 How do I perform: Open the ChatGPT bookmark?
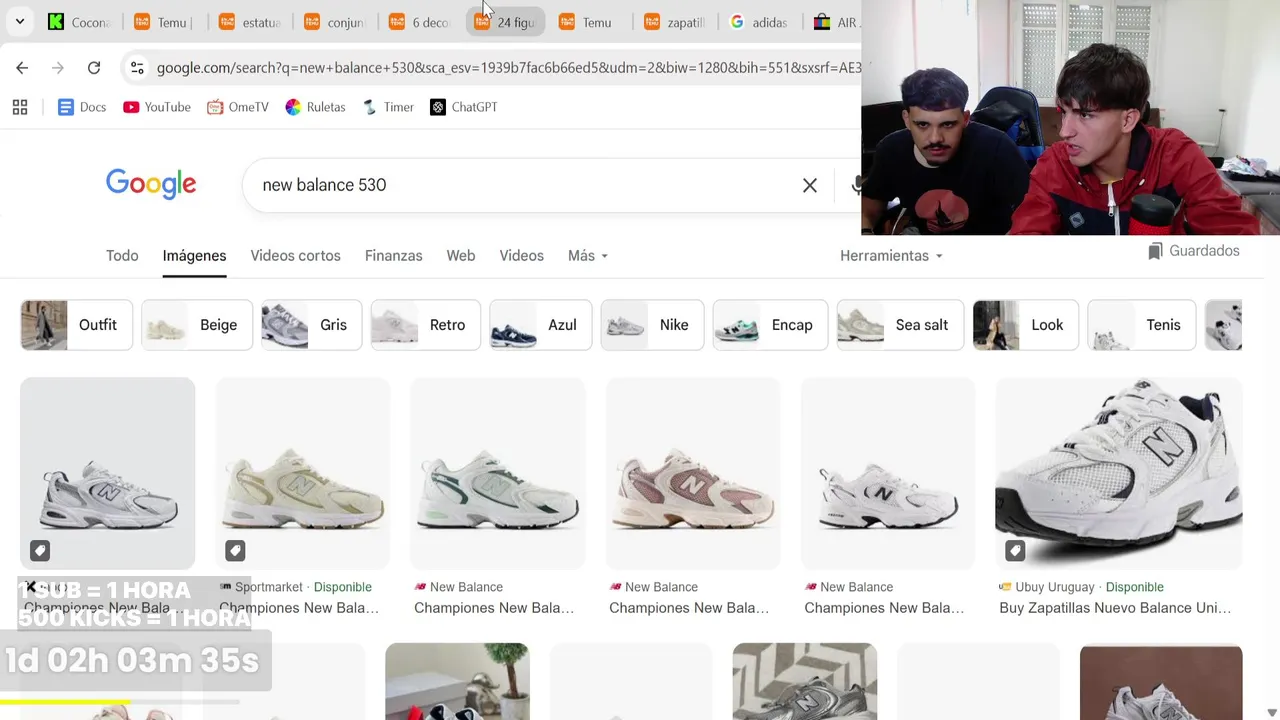click(x=464, y=107)
